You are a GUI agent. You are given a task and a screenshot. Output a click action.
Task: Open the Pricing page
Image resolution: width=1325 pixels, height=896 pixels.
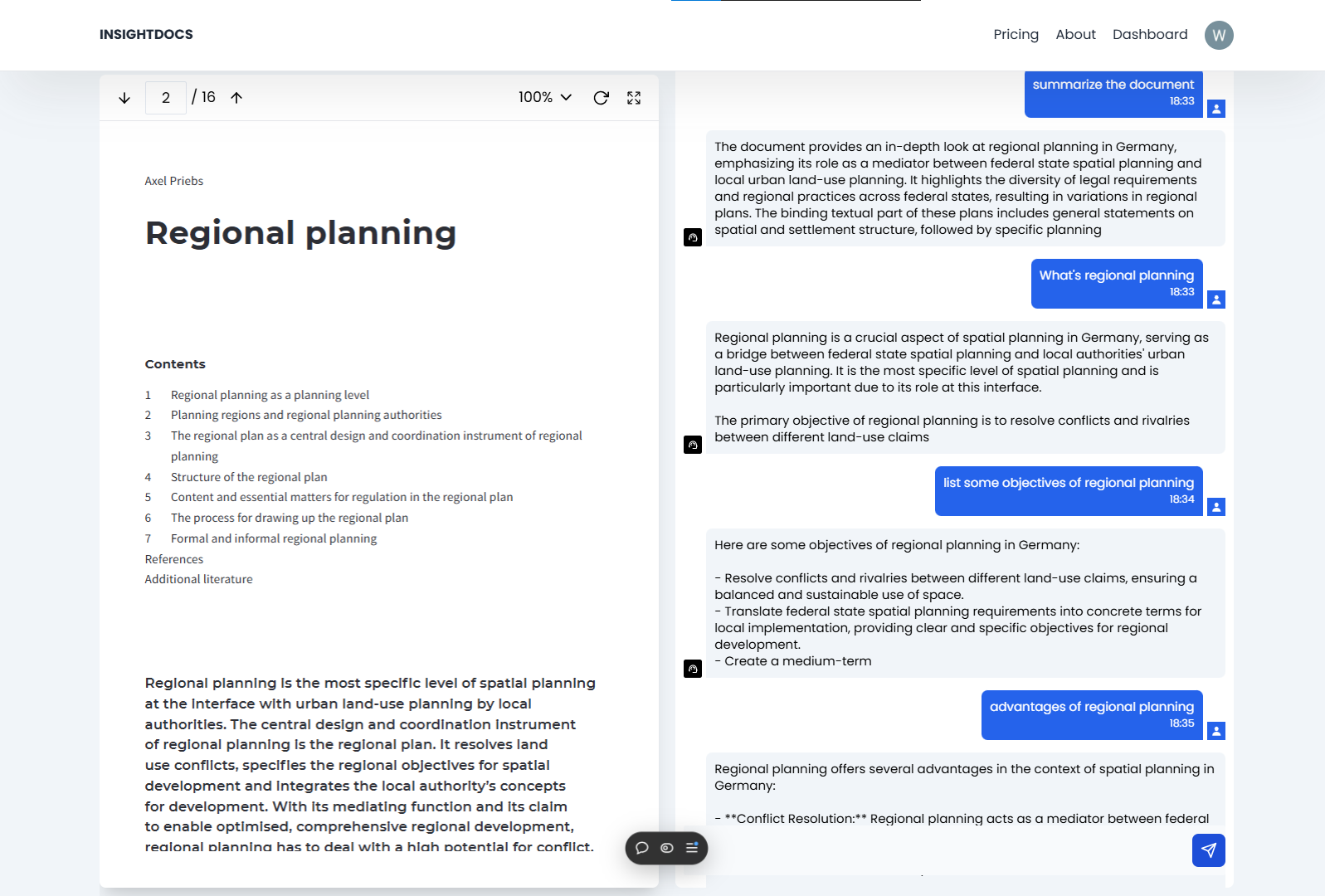(x=1016, y=35)
